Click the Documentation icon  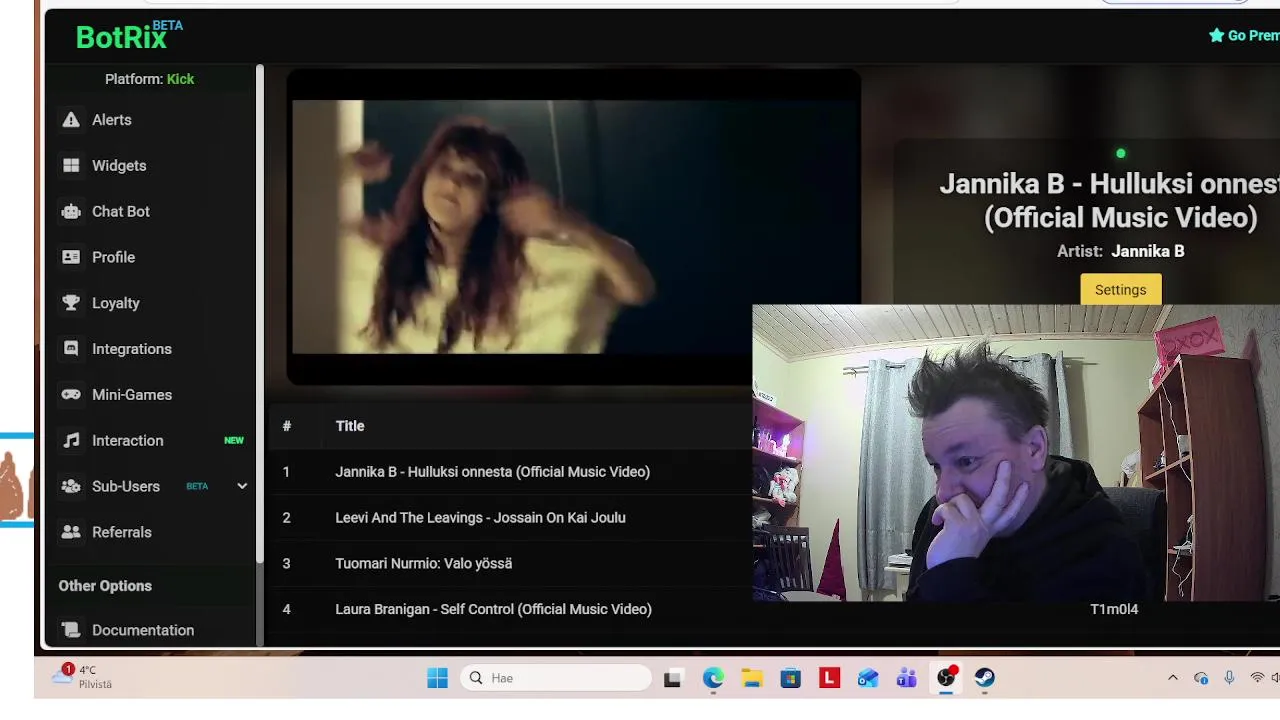tap(71, 630)
